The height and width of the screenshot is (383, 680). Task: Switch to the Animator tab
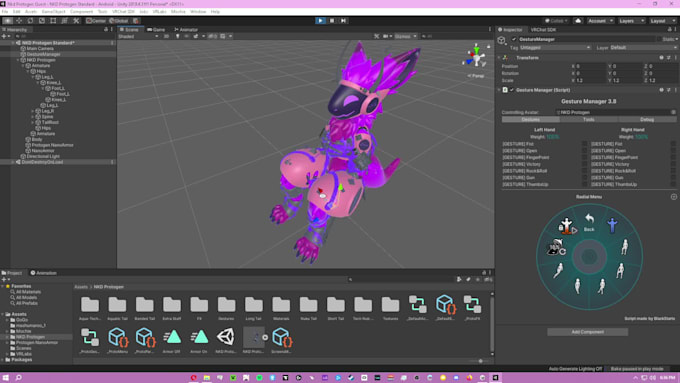186,29
